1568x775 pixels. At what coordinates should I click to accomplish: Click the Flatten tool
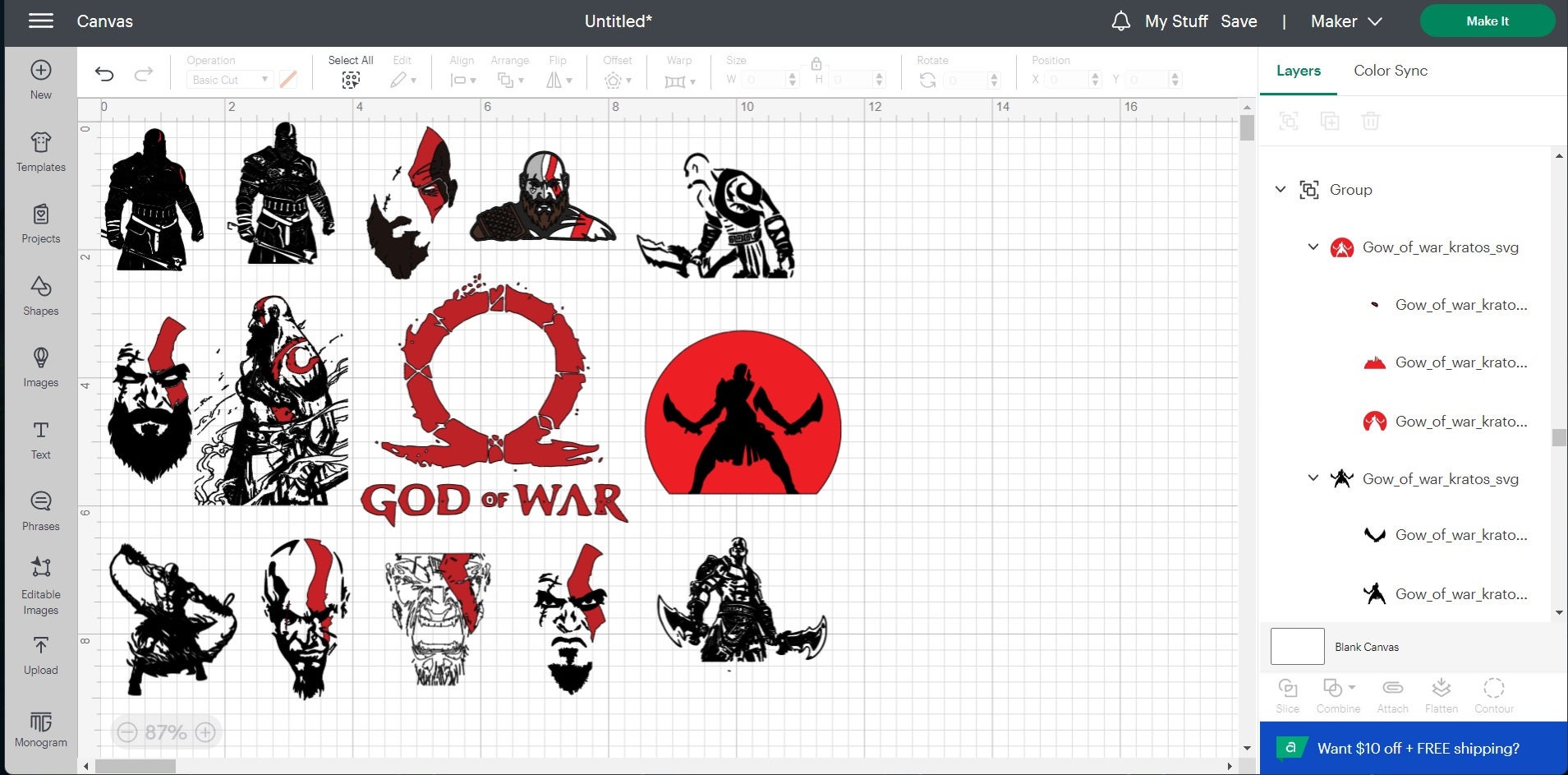(x=1442, y=695)
